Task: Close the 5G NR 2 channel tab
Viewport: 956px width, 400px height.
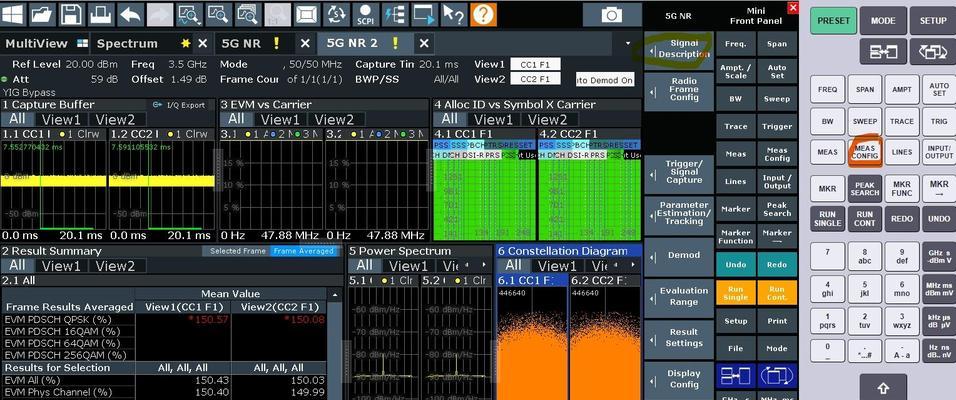Action: point(424,43)
